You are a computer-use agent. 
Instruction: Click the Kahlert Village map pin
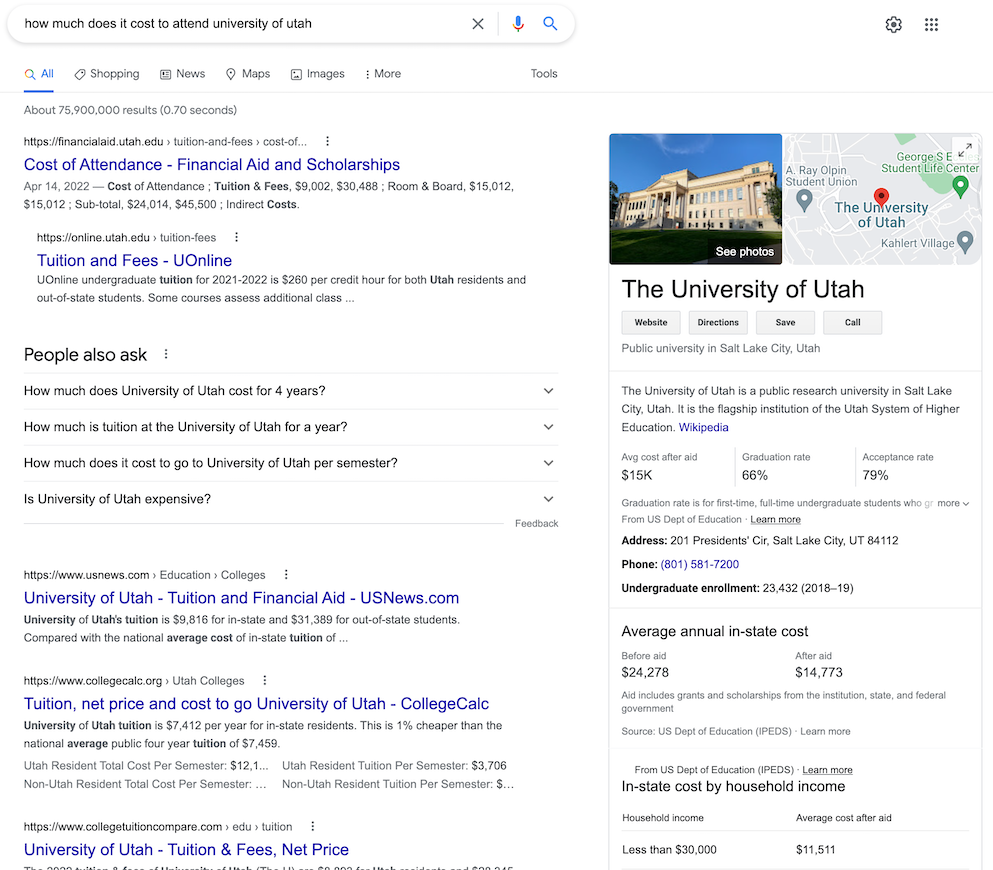click(x=965, y=241)
